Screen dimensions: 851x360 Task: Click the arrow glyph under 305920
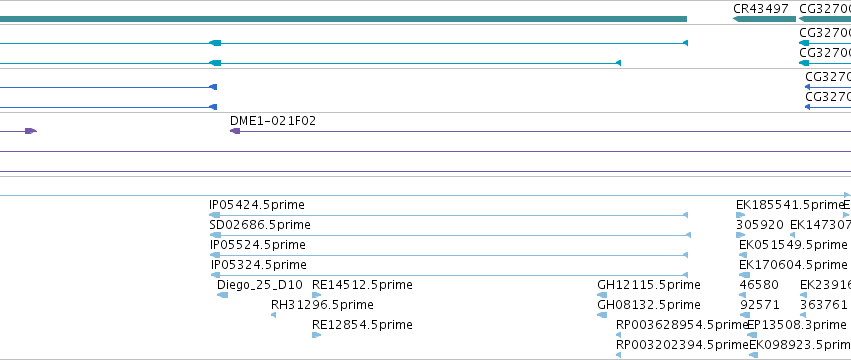tap(740, 235)
